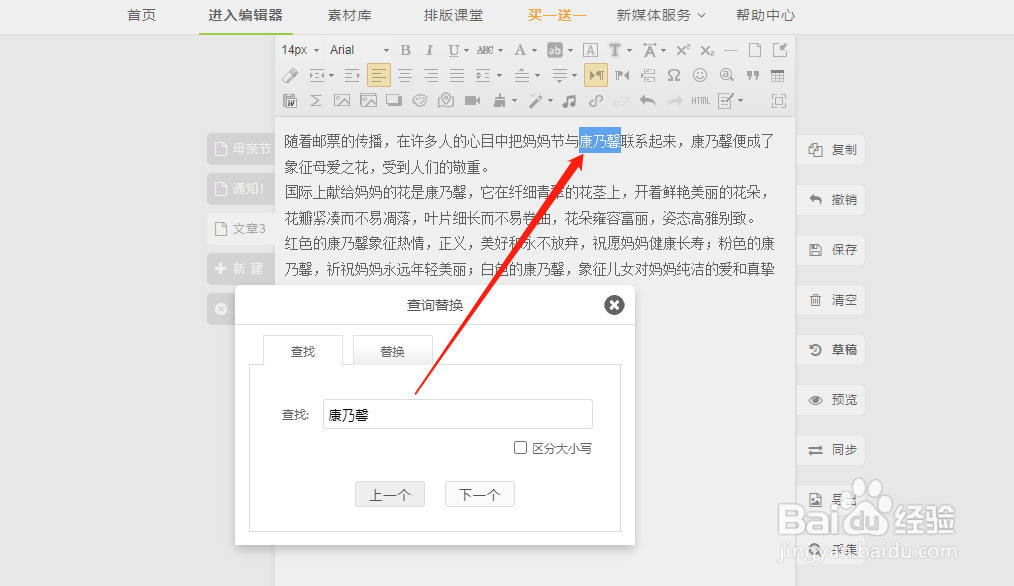
Task: Apply superscript formatting
Action: 683,50
